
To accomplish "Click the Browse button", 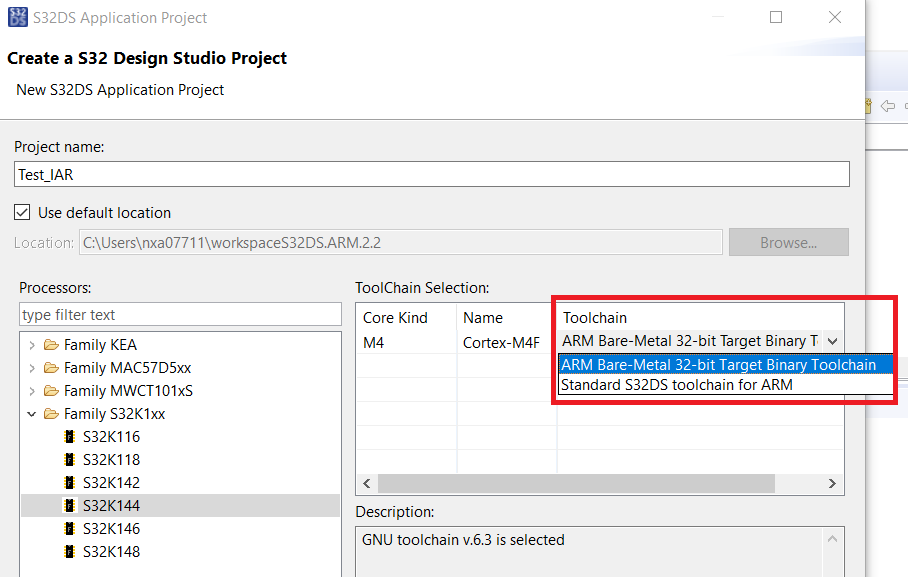I will (x=788, y=243).
